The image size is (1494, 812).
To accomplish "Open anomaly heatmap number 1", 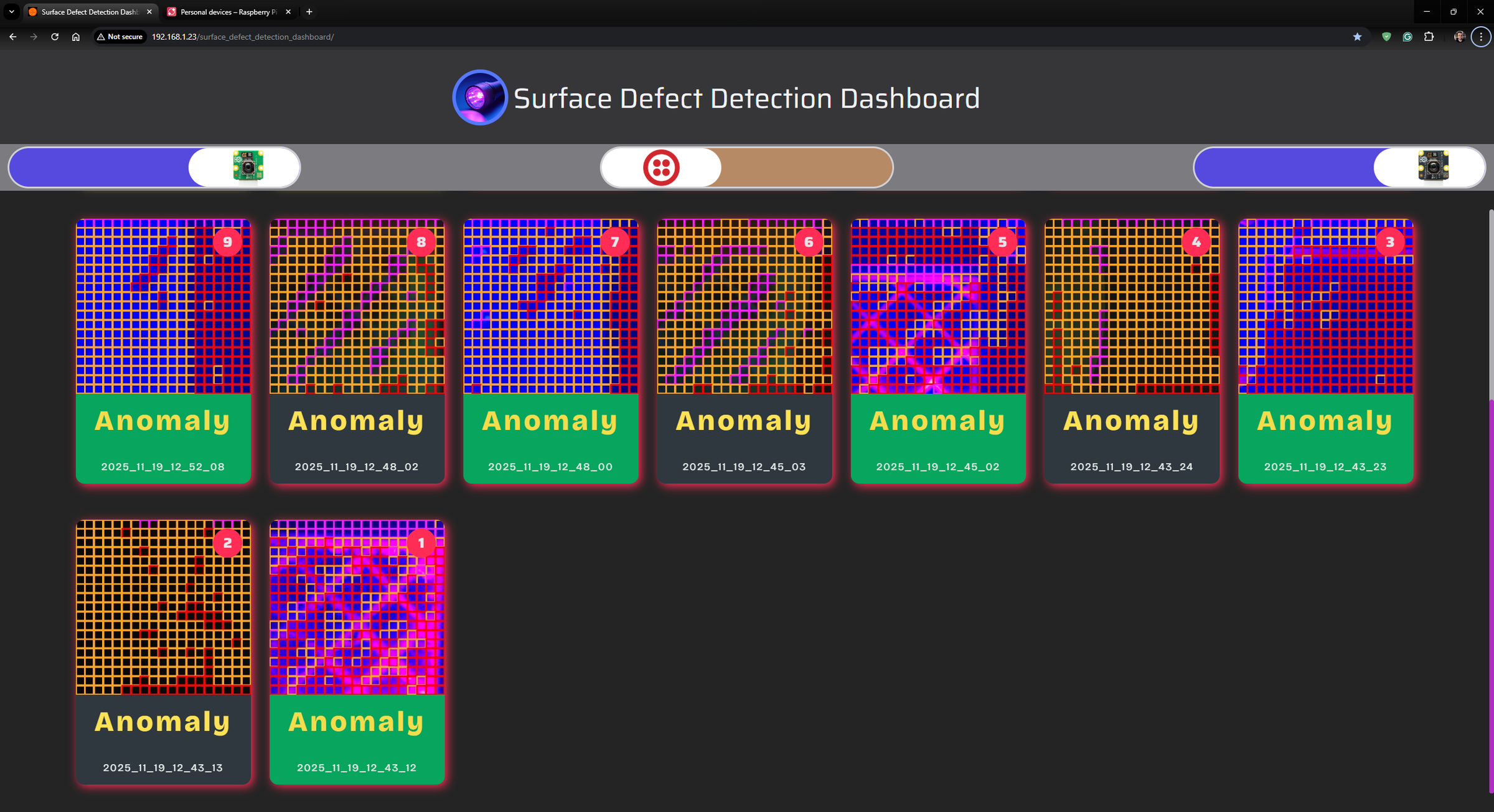I will (x=357, y=607).
